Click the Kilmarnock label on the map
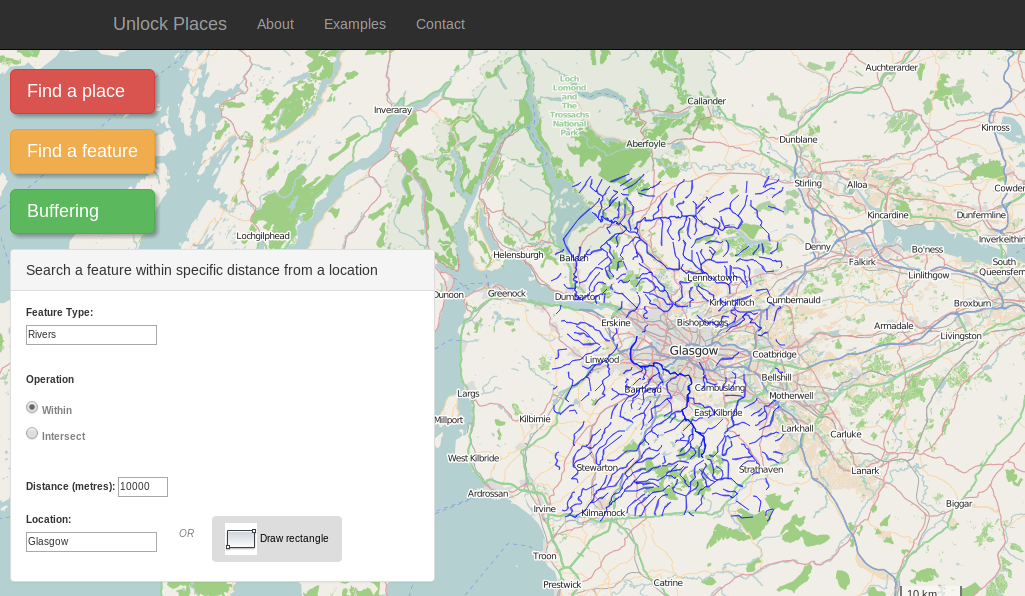 603,513
